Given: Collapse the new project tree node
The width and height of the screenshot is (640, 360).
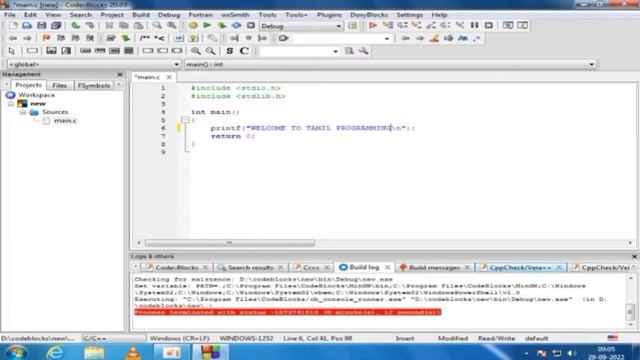Looking at the screenshot, I should coord(11,104).
